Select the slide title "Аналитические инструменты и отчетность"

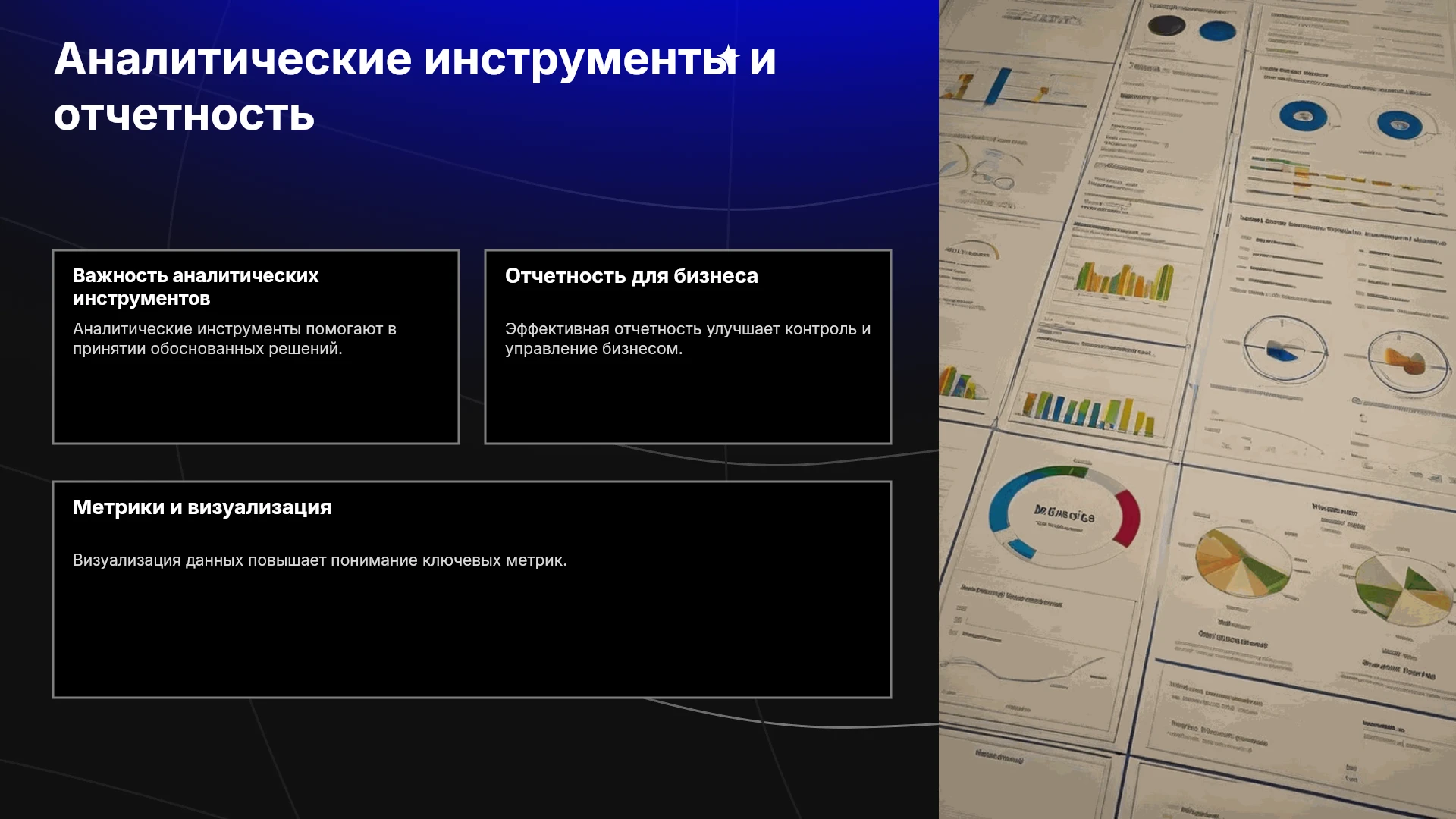415,86
